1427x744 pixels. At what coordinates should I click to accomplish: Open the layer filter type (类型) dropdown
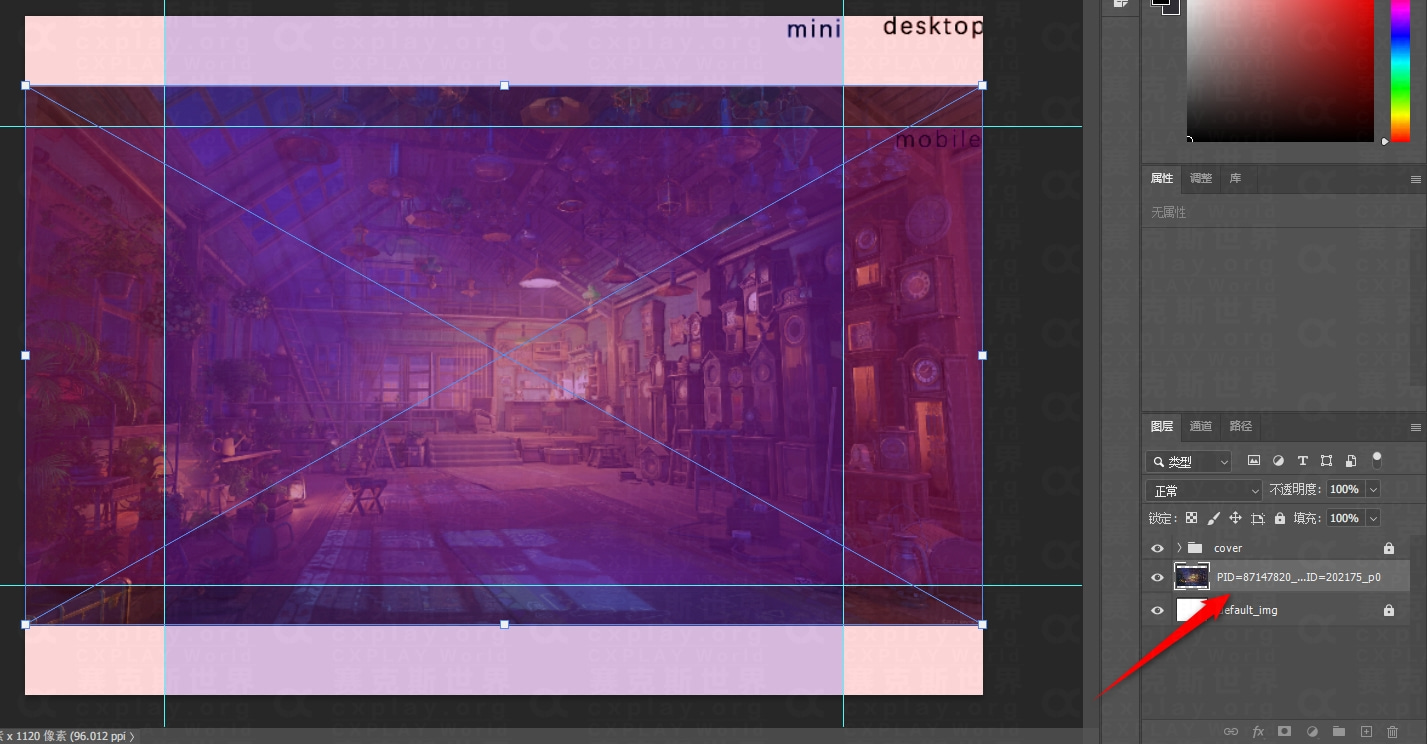1189,461
